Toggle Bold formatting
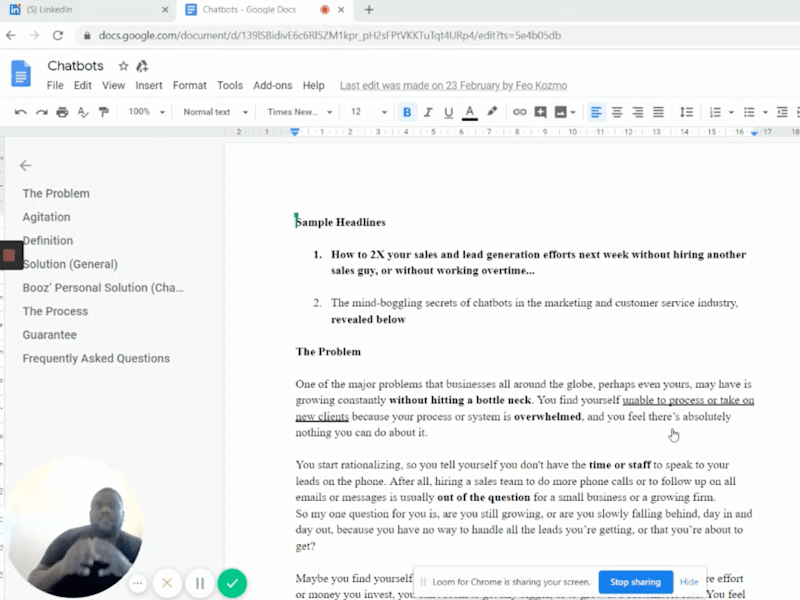The width and height of the screenshot is (800, 600). coord(407,112)
